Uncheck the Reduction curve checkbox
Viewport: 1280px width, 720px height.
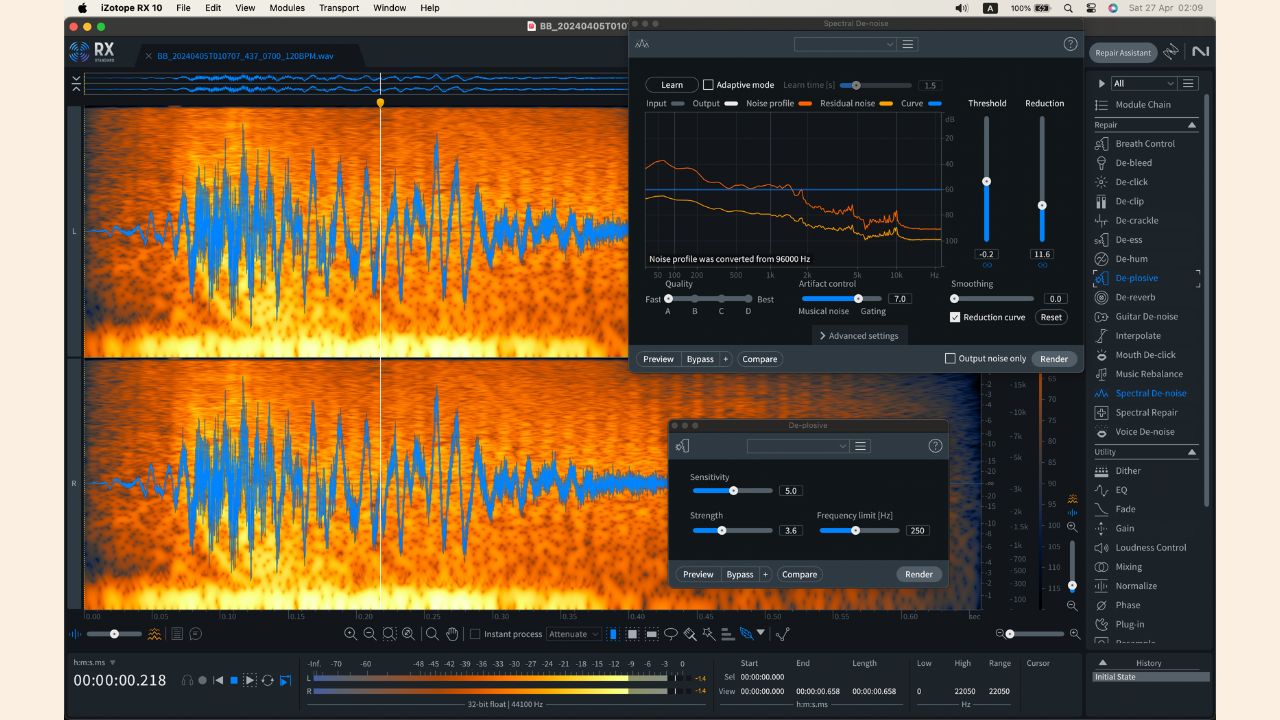(x=955, y=317)
